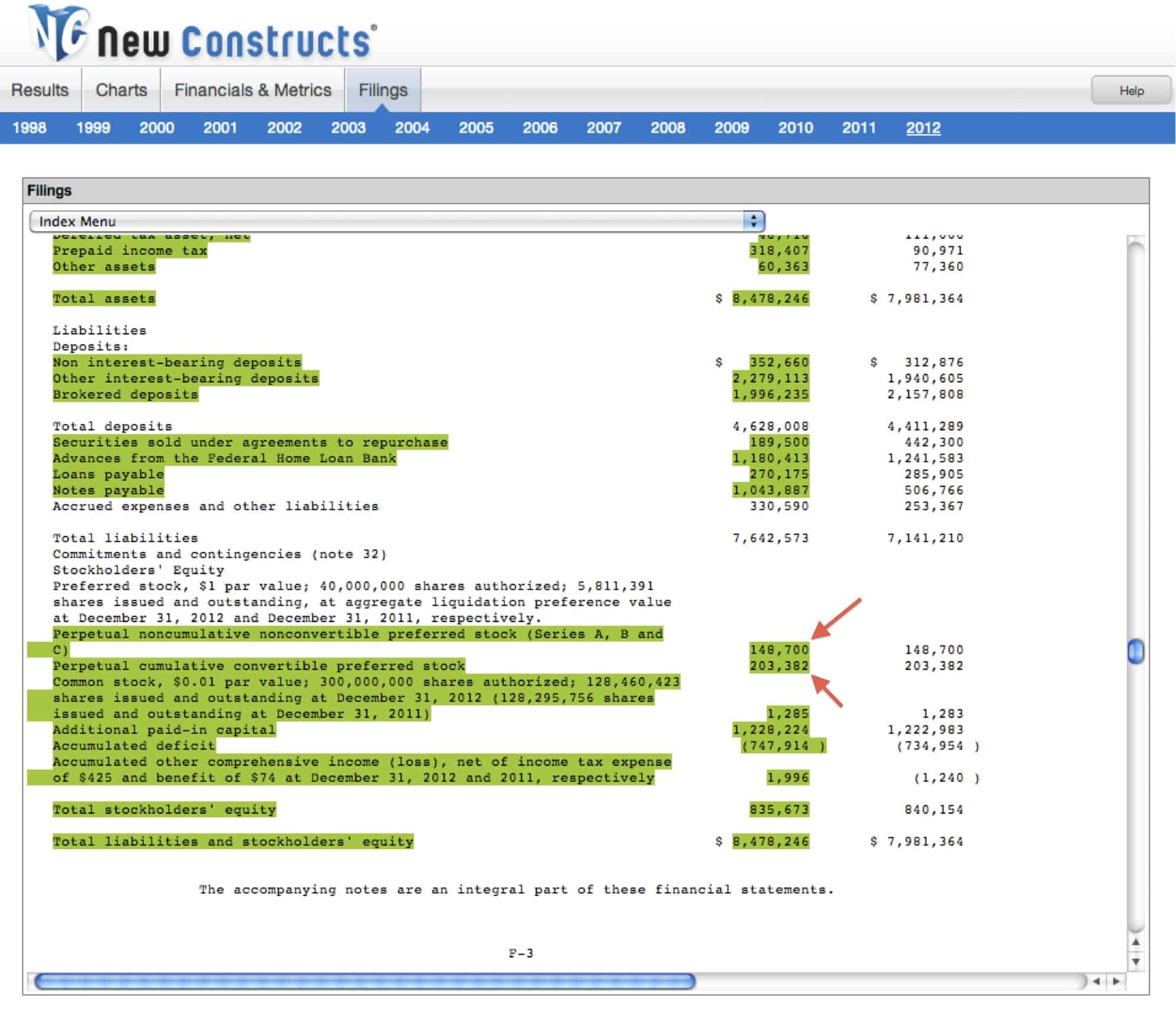View 2009 year filings

point(731,128)
